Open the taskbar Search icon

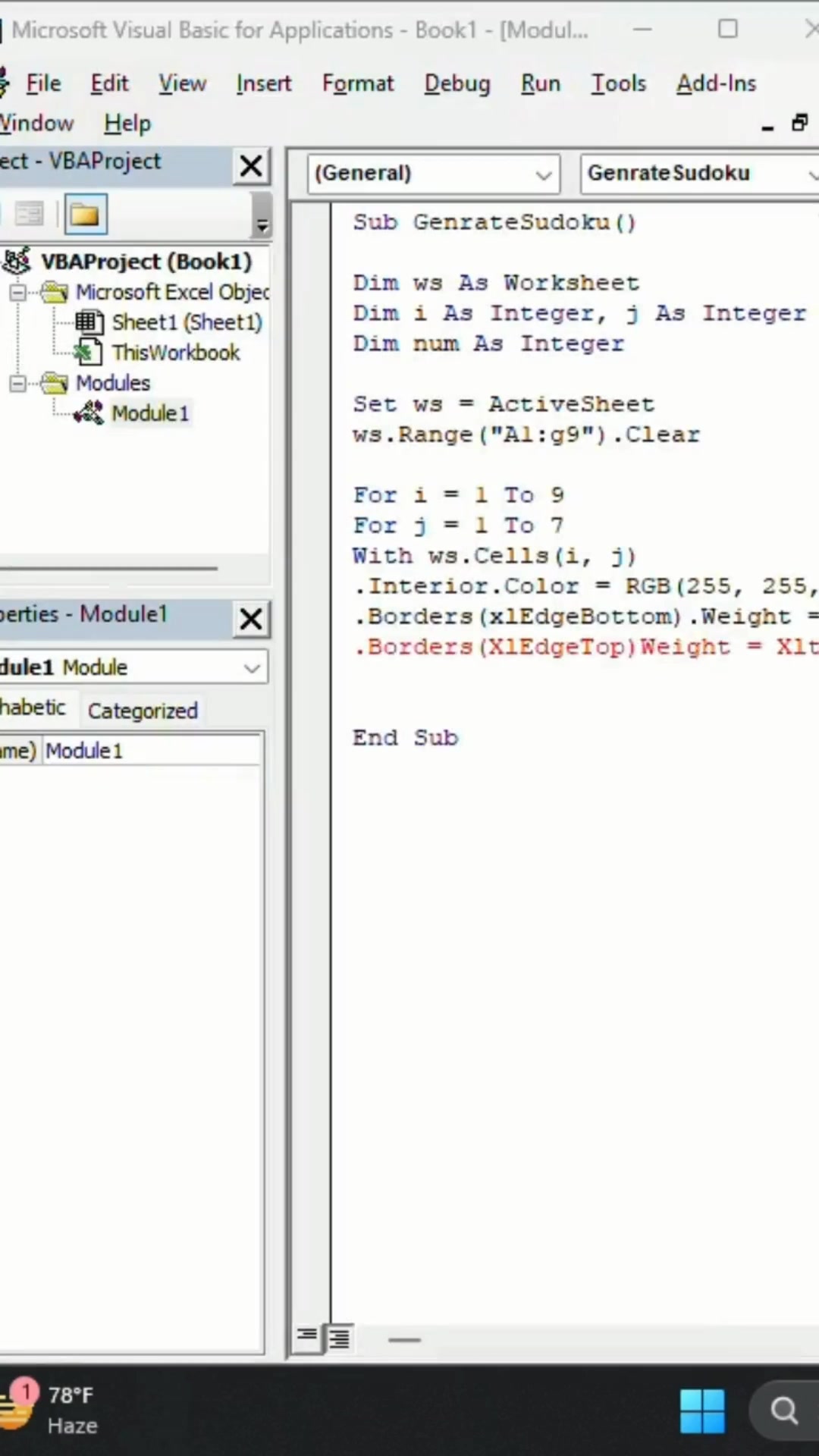[784, 1411]
